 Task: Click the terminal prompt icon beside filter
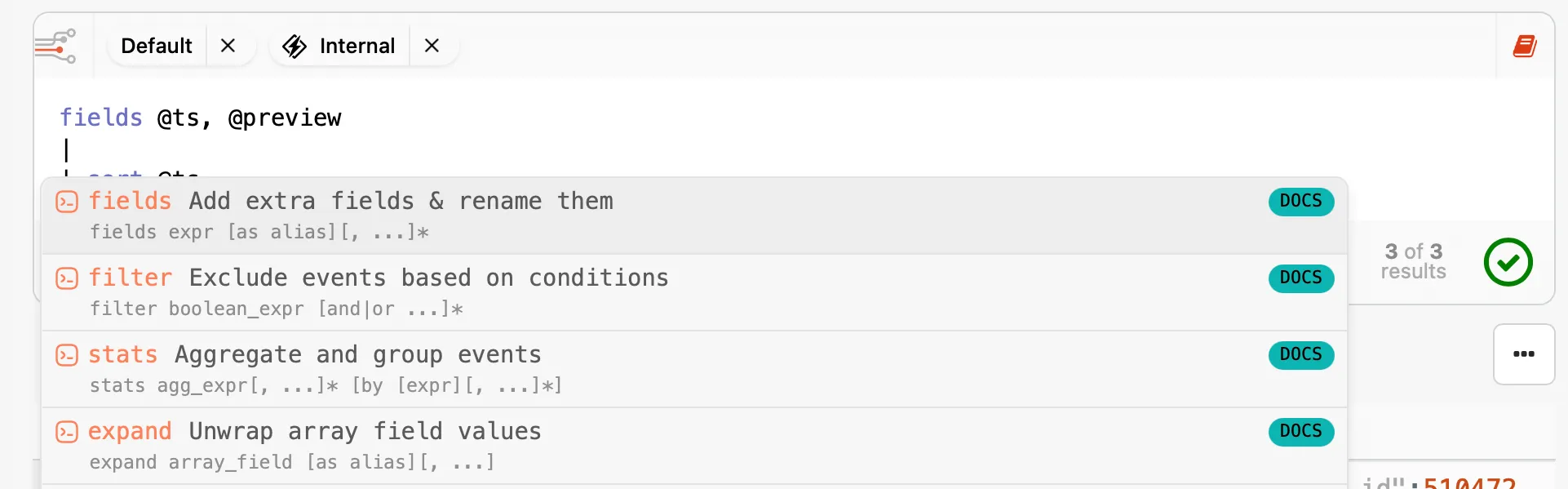tap(67, 278)
